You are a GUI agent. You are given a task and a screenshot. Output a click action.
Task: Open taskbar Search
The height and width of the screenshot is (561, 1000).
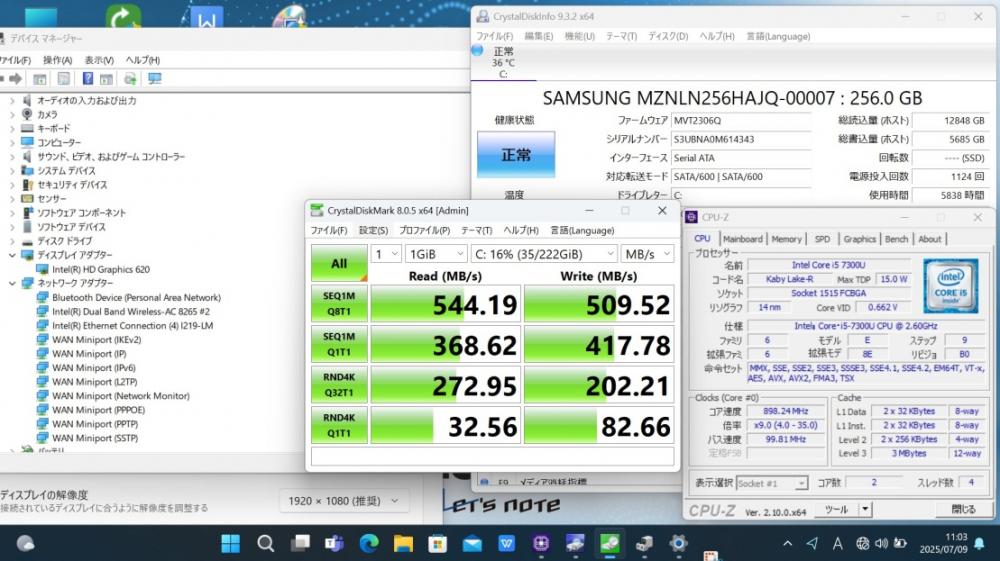(265, 543)
